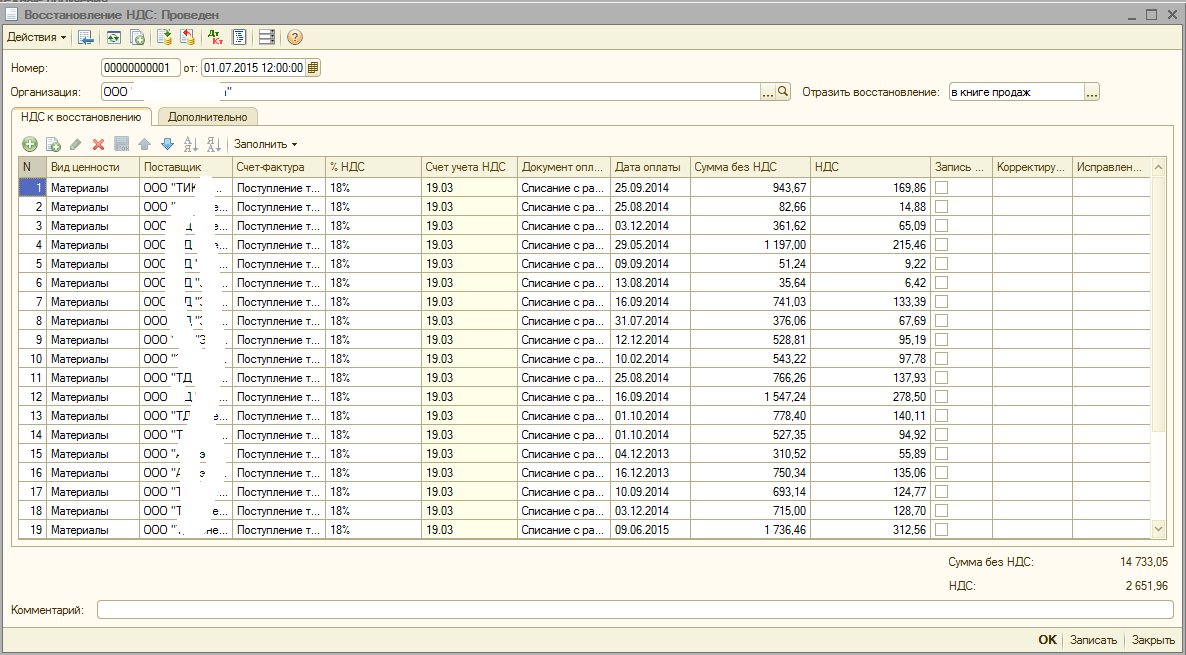The height and width of the screenshot is (655, 1186).
Task: Select the sum cell 1 547,24
Action: tap(750, 396)
